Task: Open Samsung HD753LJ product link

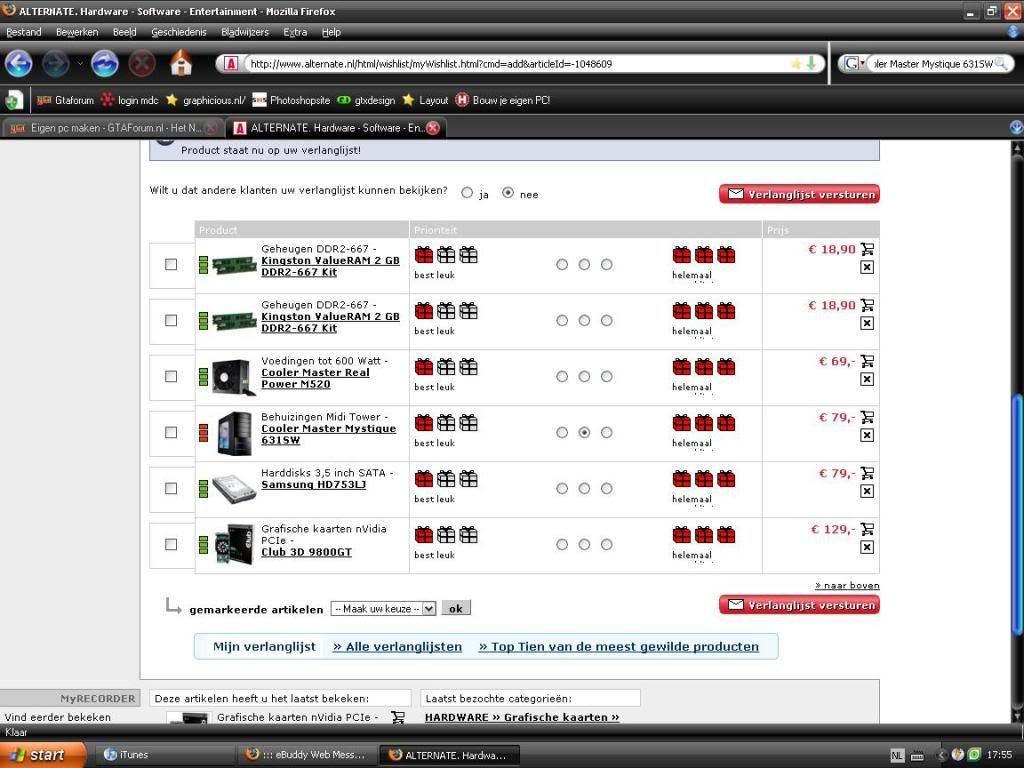Action: pyautogui.click(x=313, y=485)
